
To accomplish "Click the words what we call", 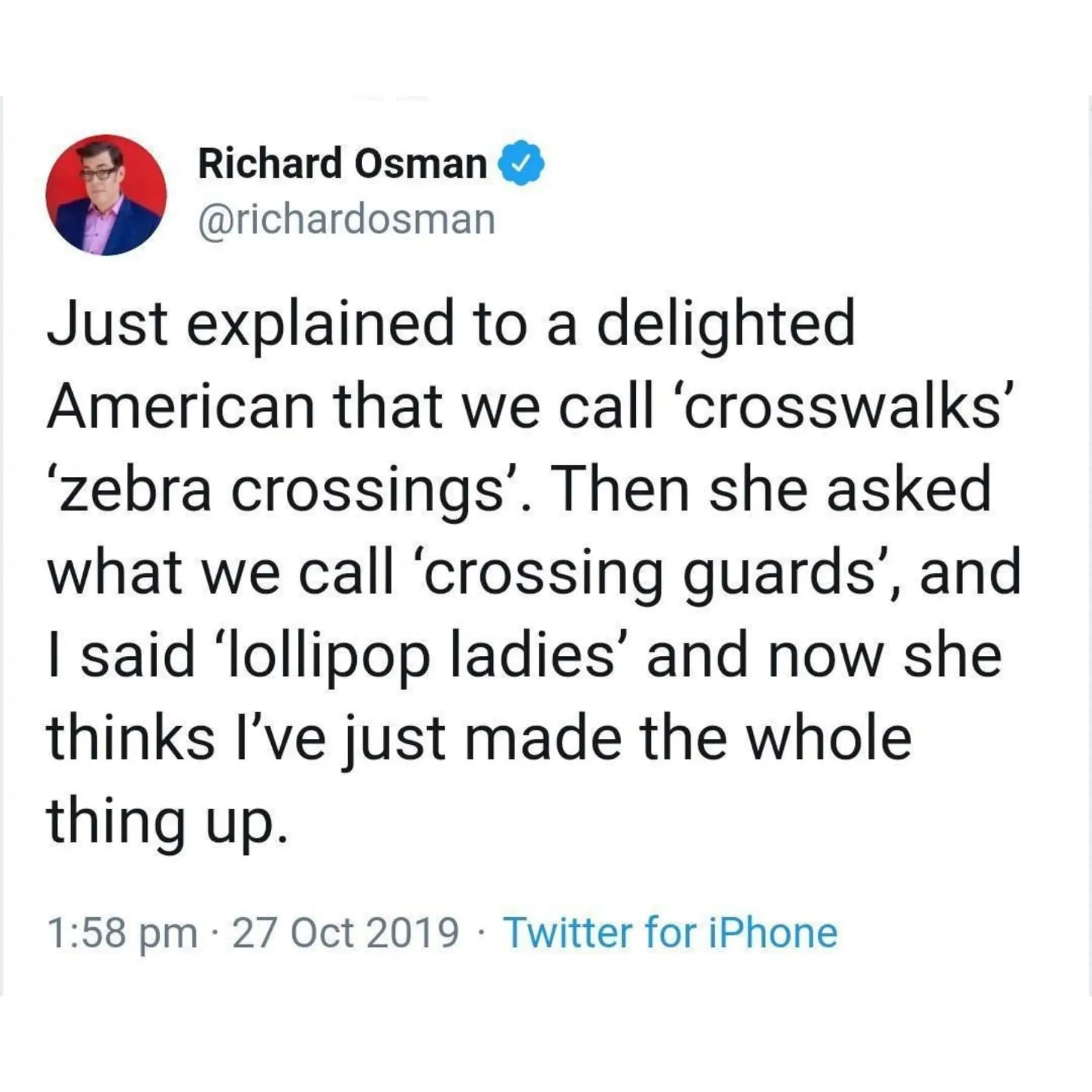I will (221, 573).
